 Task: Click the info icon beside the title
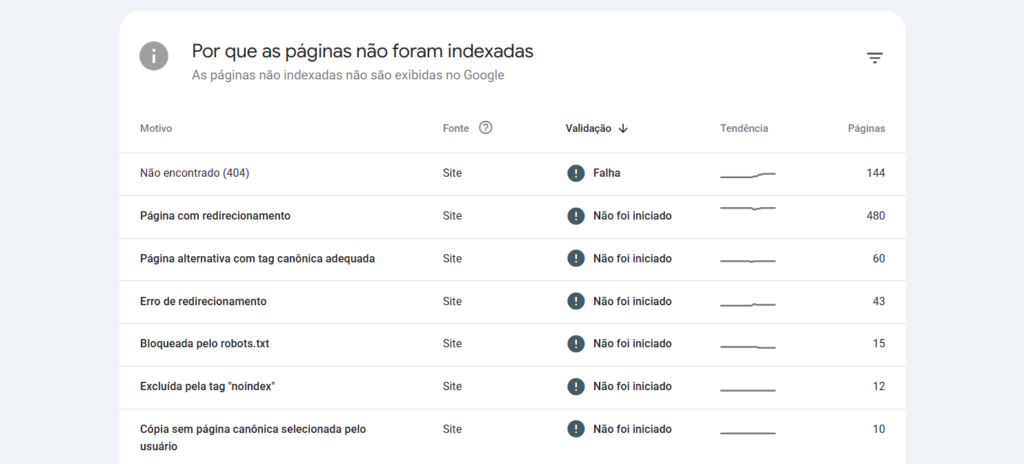[x=154, y=56]
